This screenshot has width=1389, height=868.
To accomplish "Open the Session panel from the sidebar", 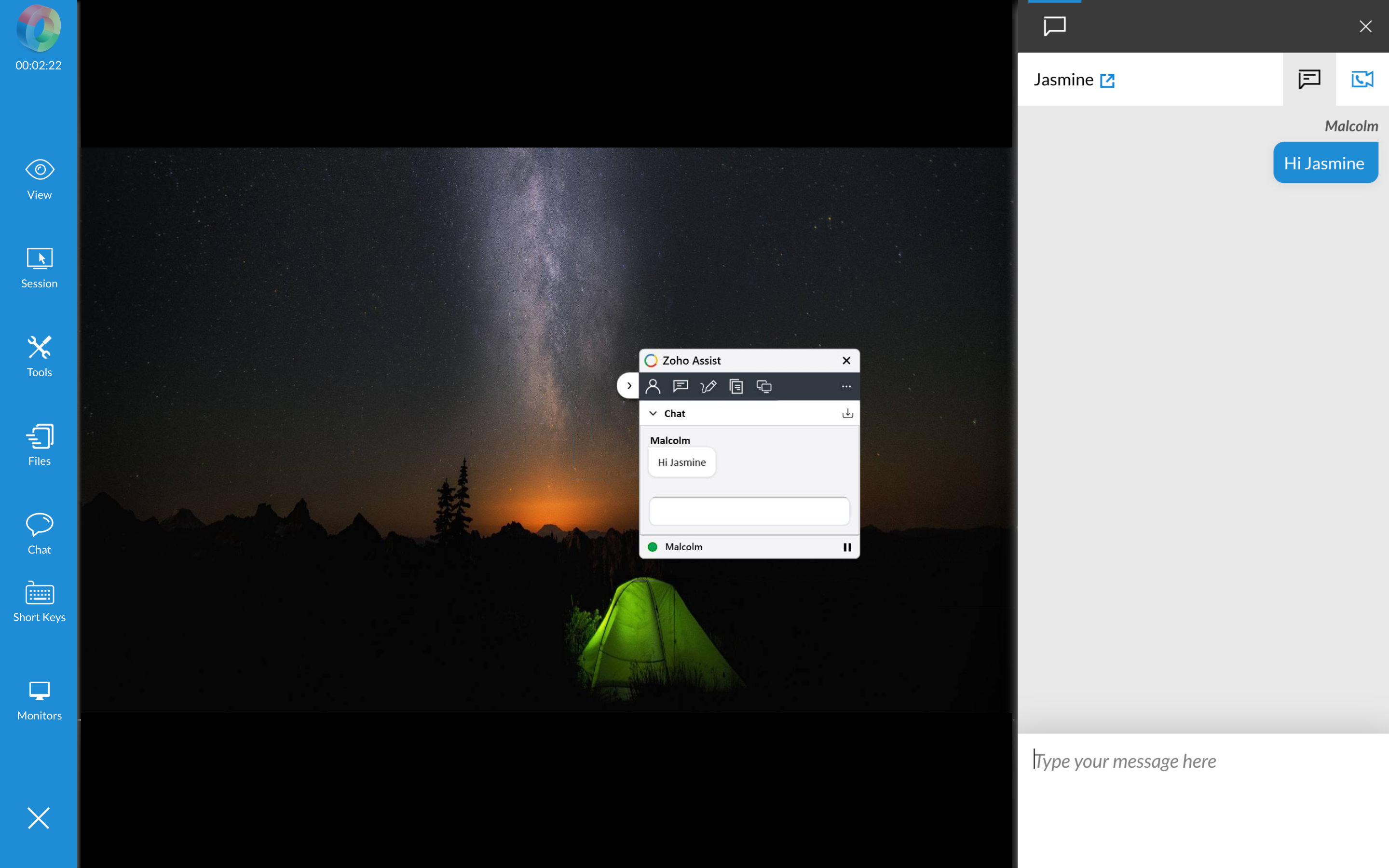I will pyautogui.click(x=39, y=267).
